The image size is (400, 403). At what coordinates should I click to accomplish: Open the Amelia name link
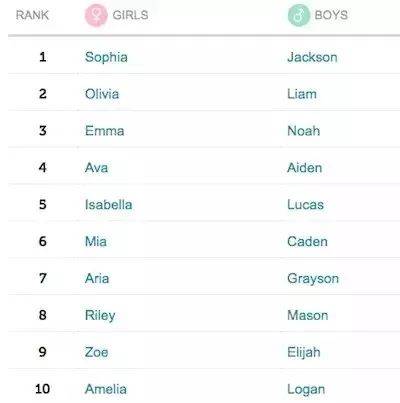click(106, 389)
